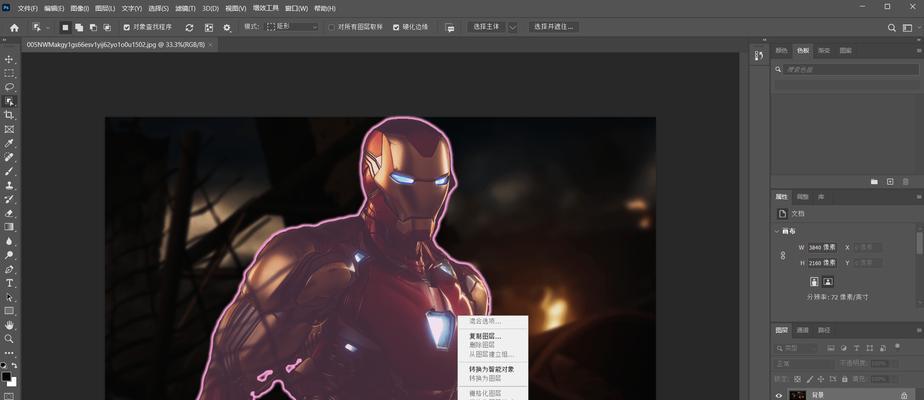Toggle the 硬化边缘 checkbox
The width and height of the screenshot is (924, 400).
click(396, 27)
